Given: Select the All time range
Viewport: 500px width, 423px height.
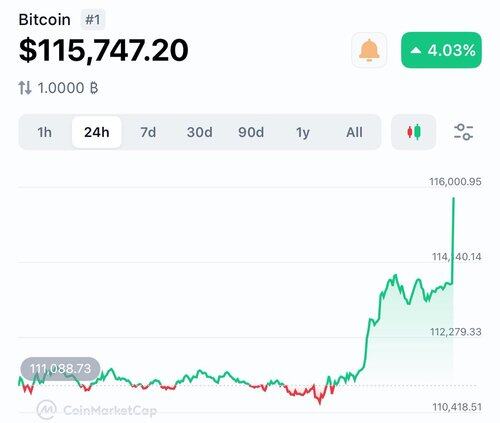Looking at the screenshot, I should coord(354,132).
